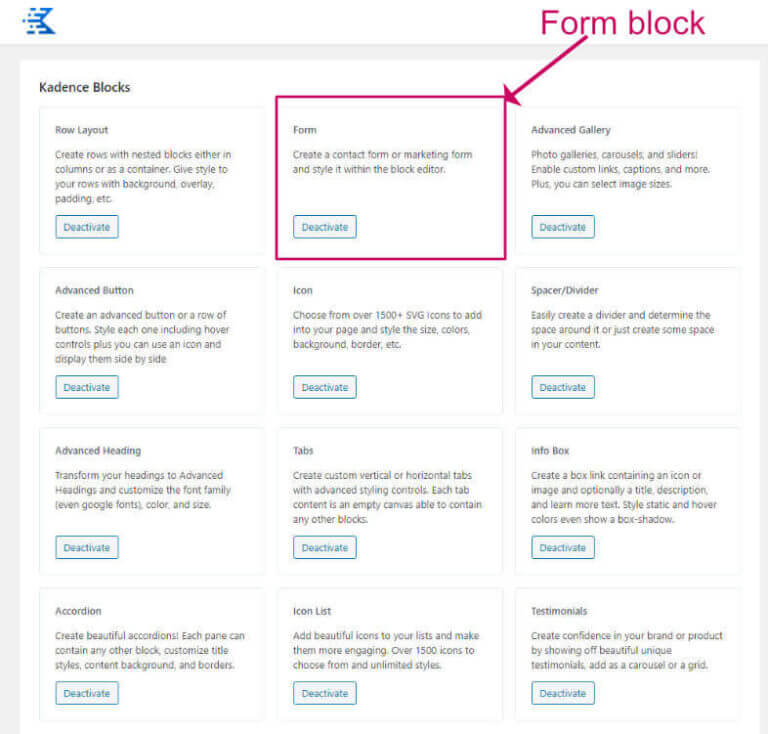Deactivate the Icon block

point(325,387)
